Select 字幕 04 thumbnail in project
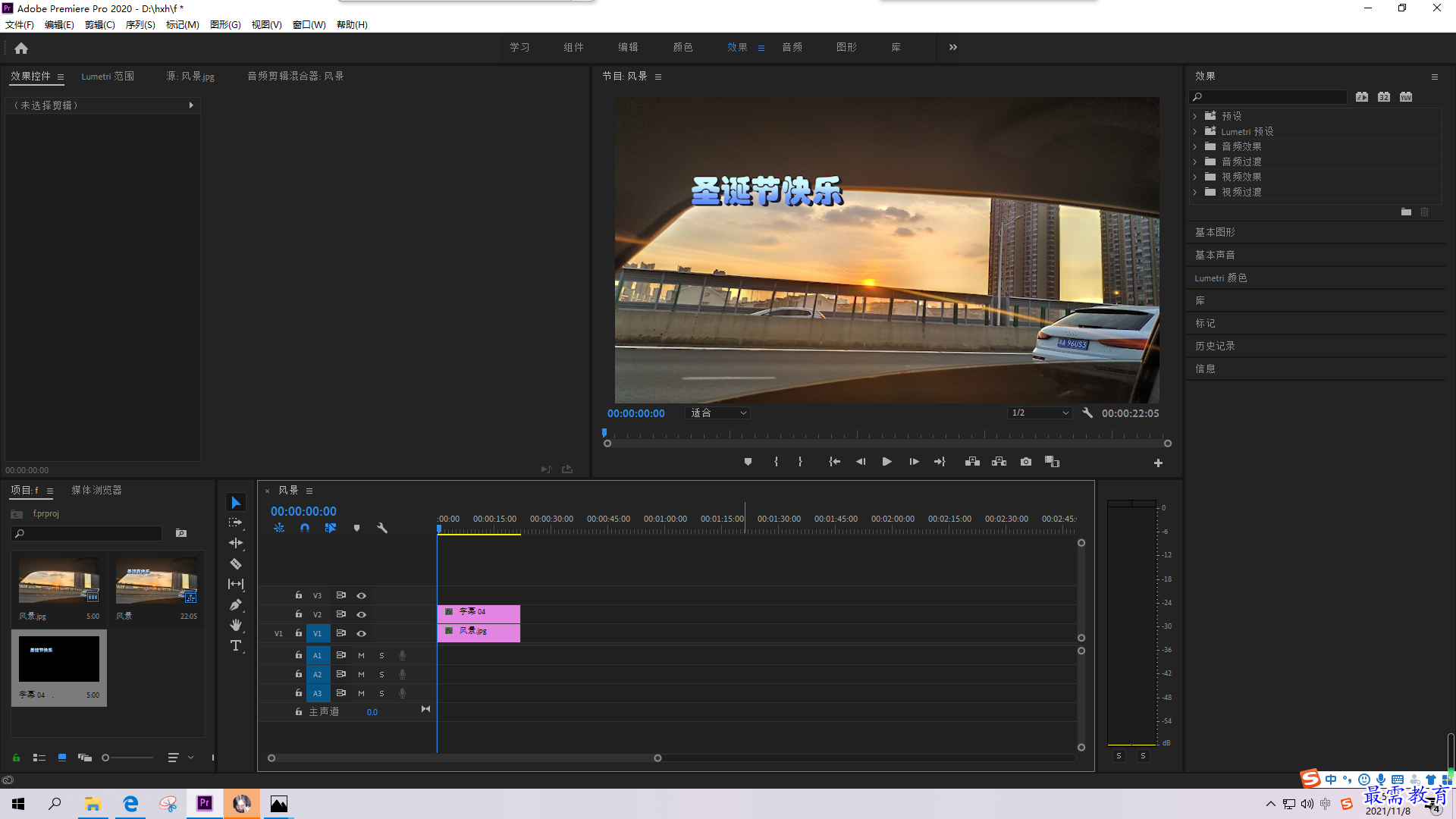The image size is (1456, 819). pyautogui.click(x=59, y=659)
